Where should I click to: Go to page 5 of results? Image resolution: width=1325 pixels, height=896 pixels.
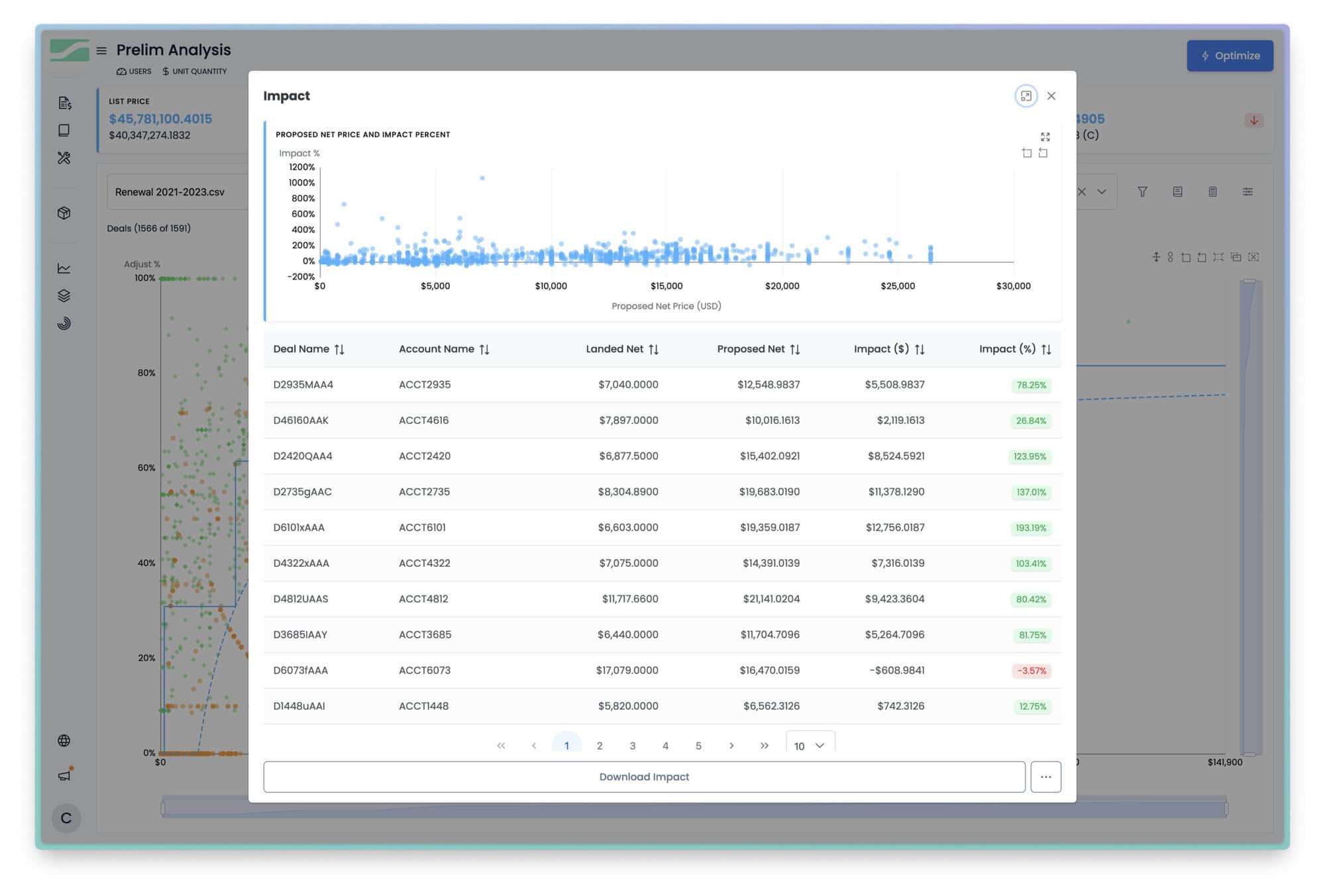[x=698, y=746]
